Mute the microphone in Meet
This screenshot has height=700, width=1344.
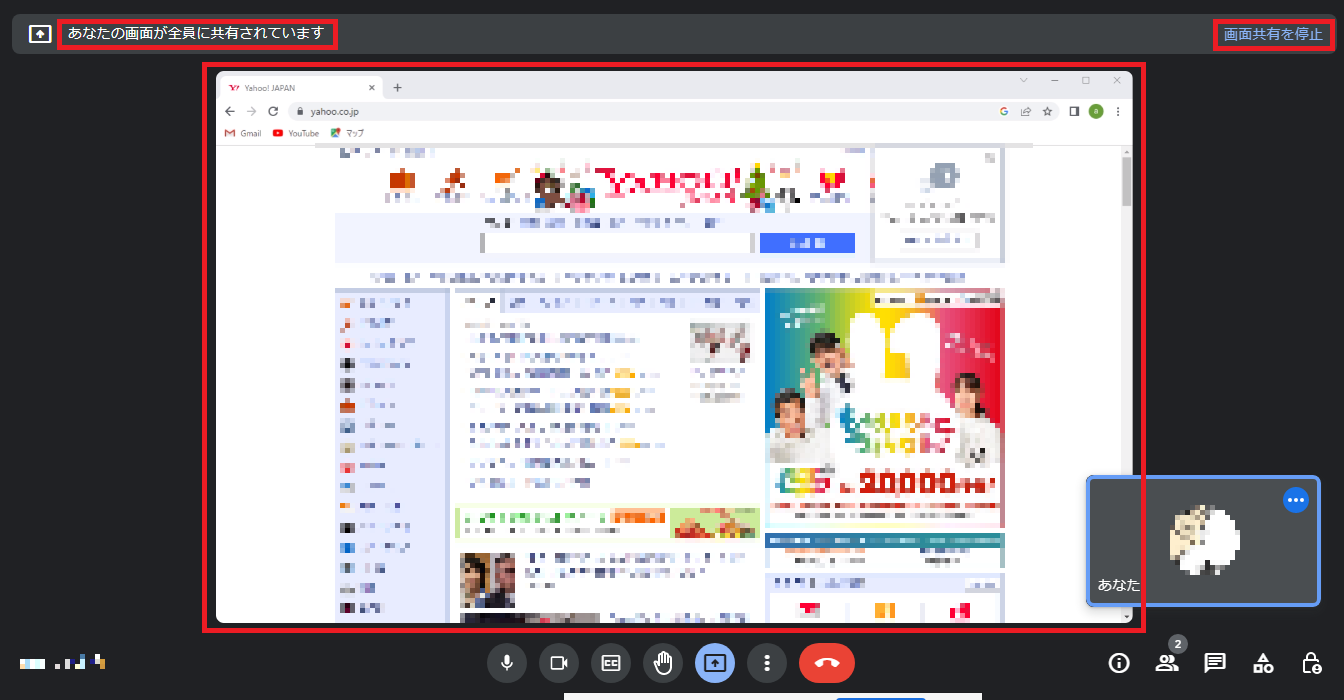(x=507, y=662)
